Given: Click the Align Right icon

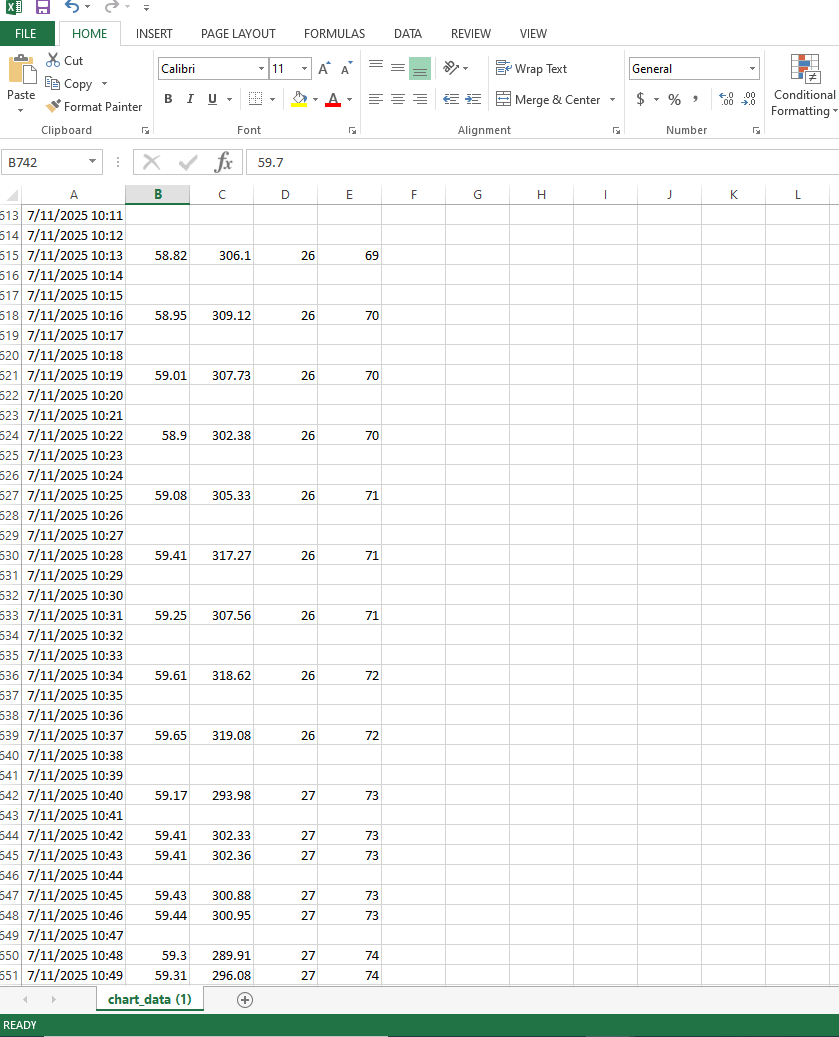Looking at the screenshot, I should pyautogui.click(x=420, y=99).
